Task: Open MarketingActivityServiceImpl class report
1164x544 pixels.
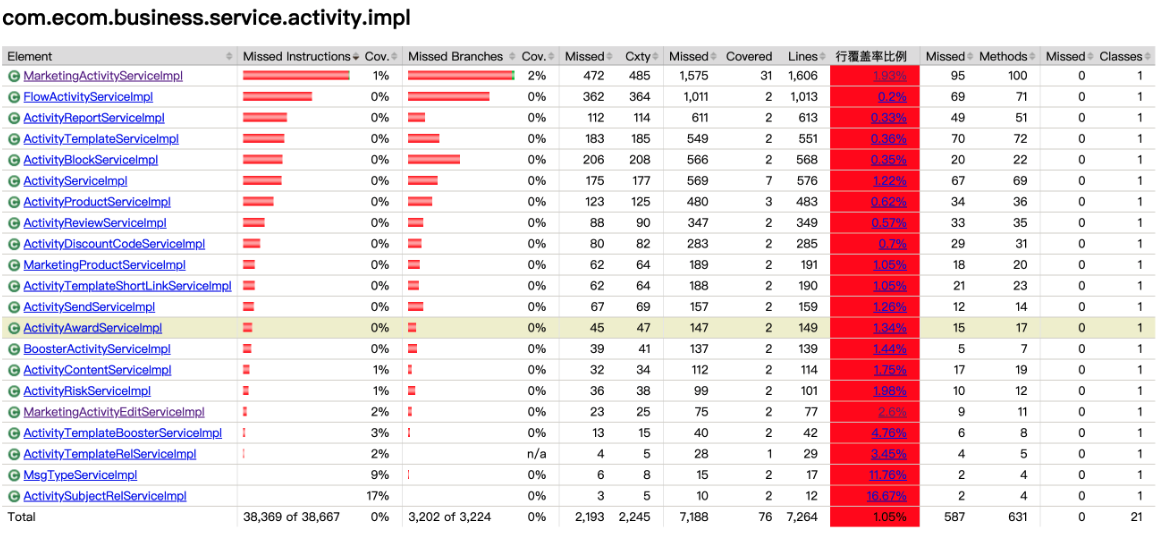Action: coord(103,76)
